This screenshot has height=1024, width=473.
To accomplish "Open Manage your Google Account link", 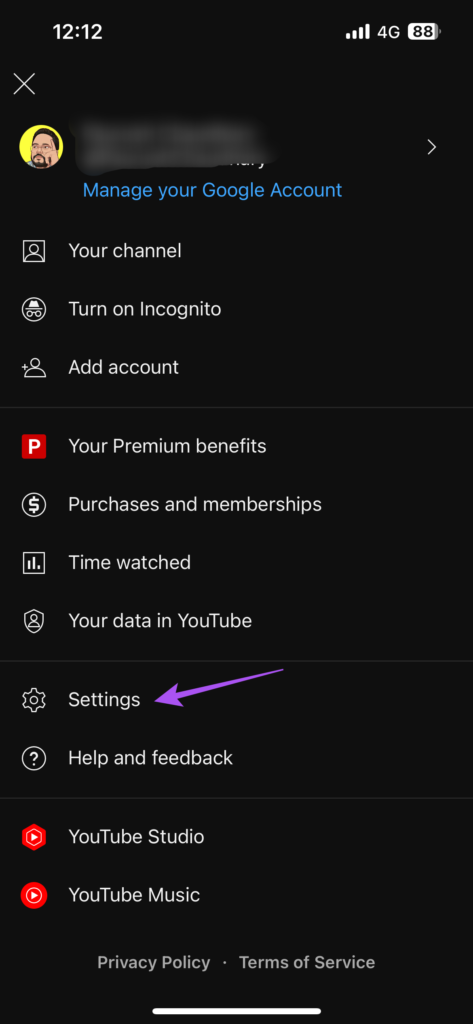I will coord(212,190).
